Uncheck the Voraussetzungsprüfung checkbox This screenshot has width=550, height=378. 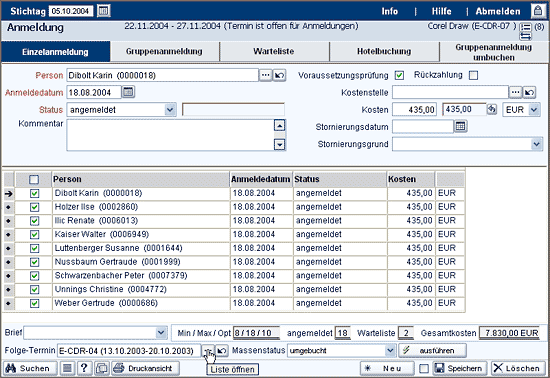(x=399, y=75)
